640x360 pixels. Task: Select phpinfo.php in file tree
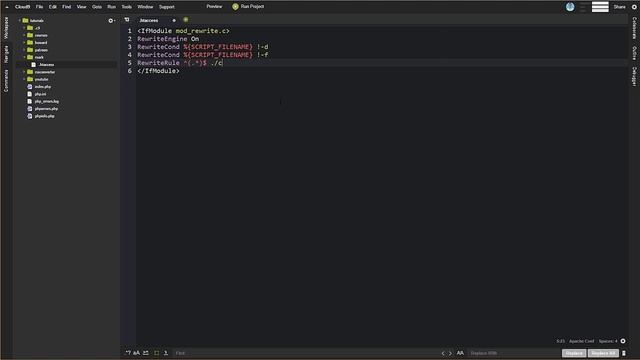[x=44, y=116]
